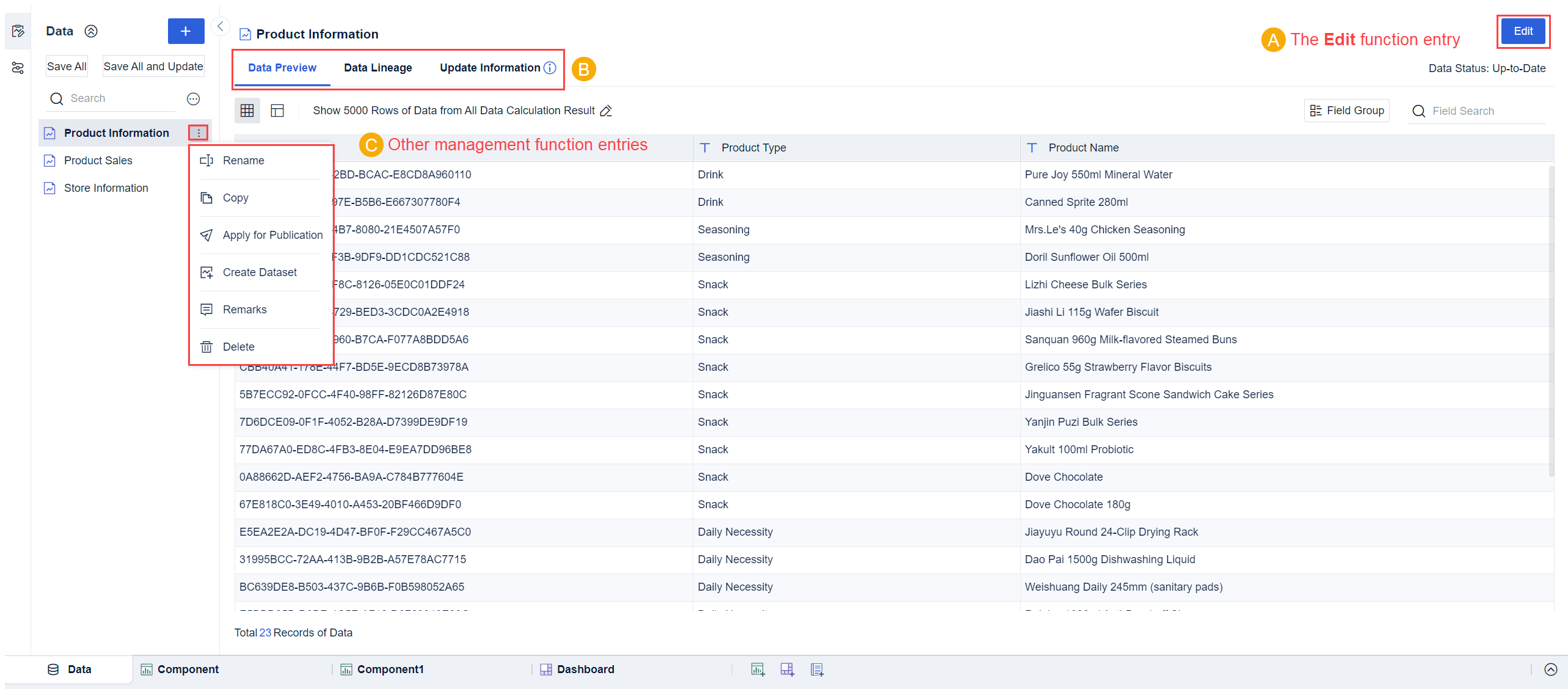1568x689 pixels.
Task: Click the Edit button
Action: [1523, 31]
